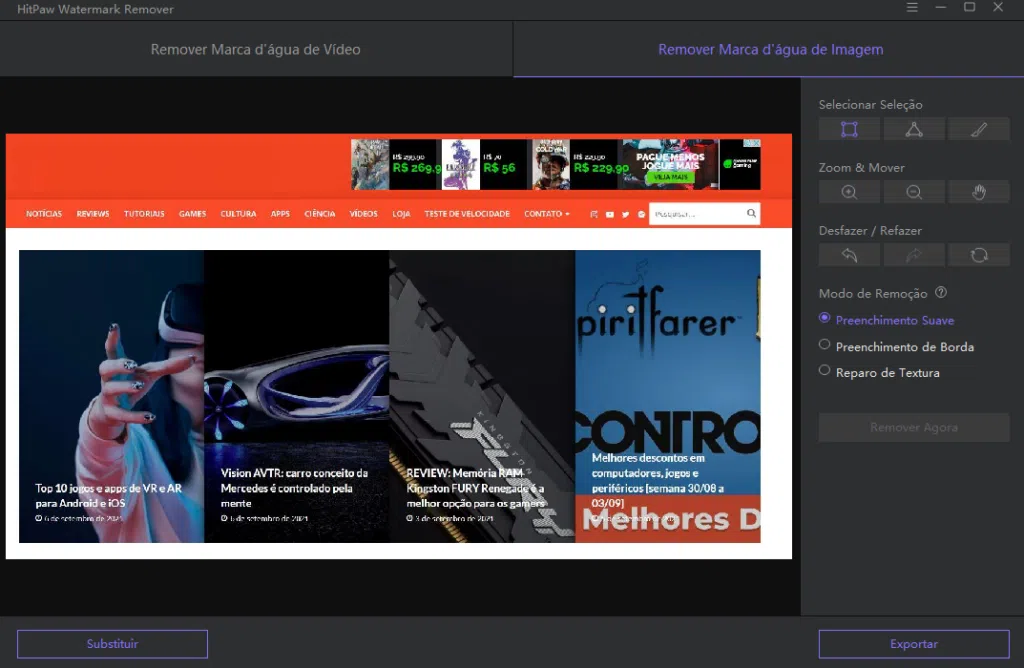Open the removal mode help icon
The image size is (1024, 668).
(x=940, y=293)
